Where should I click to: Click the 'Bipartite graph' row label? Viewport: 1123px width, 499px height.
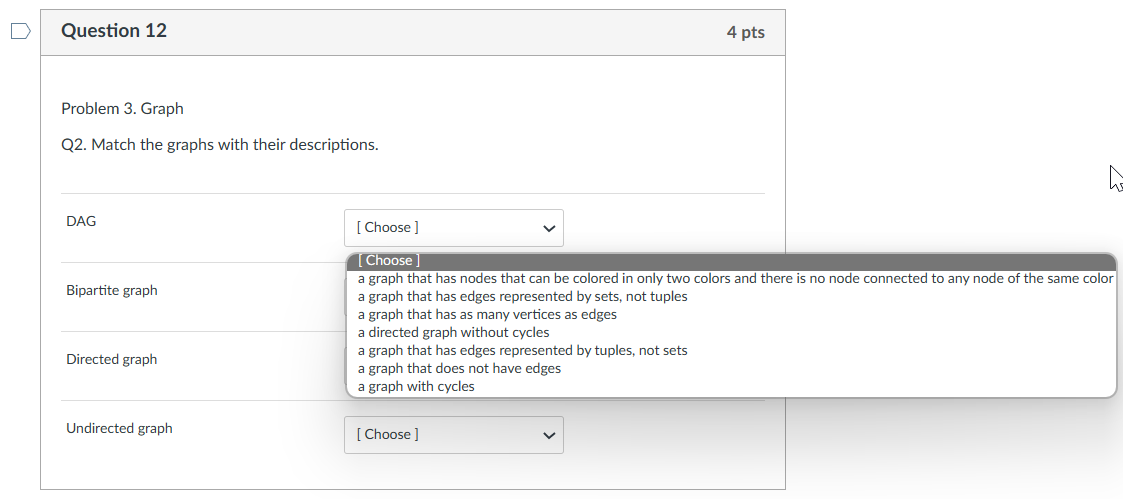112,291
